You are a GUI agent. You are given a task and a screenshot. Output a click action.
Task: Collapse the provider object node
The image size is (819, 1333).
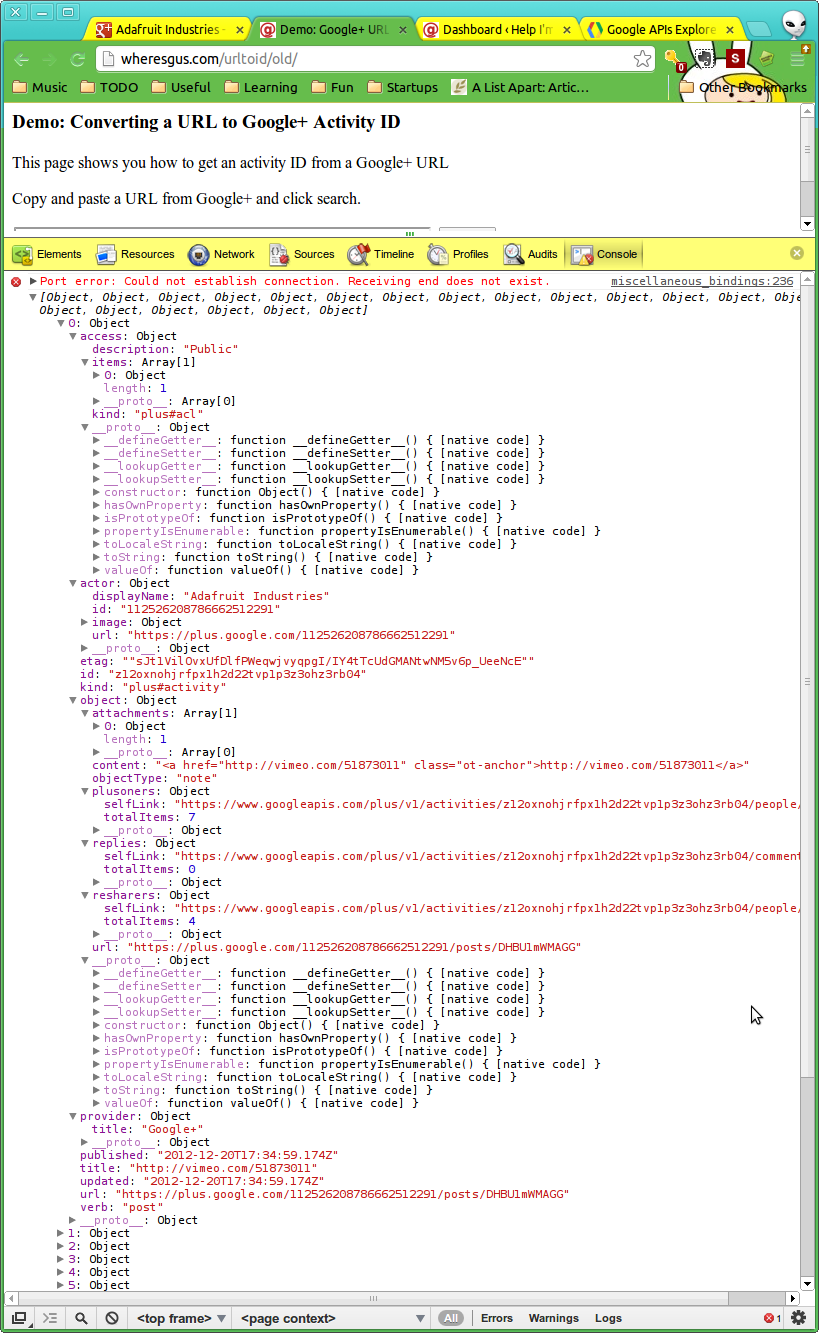tap(72, 1116)
